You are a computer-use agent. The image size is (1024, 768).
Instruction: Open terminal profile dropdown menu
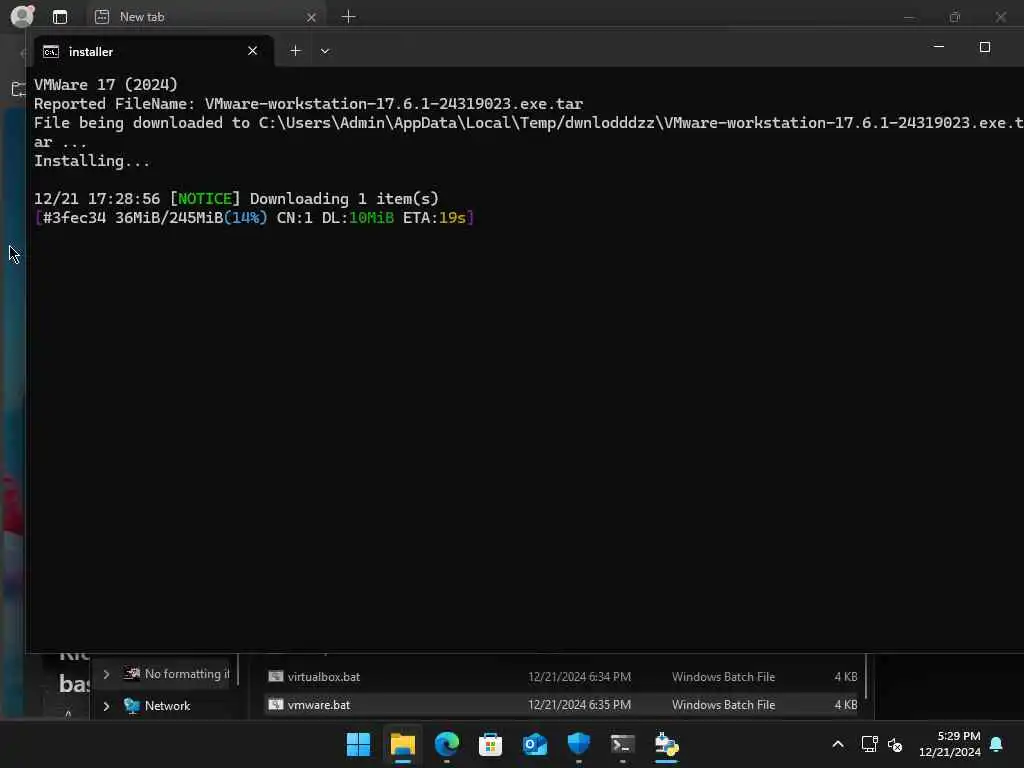tap(325, 51)
